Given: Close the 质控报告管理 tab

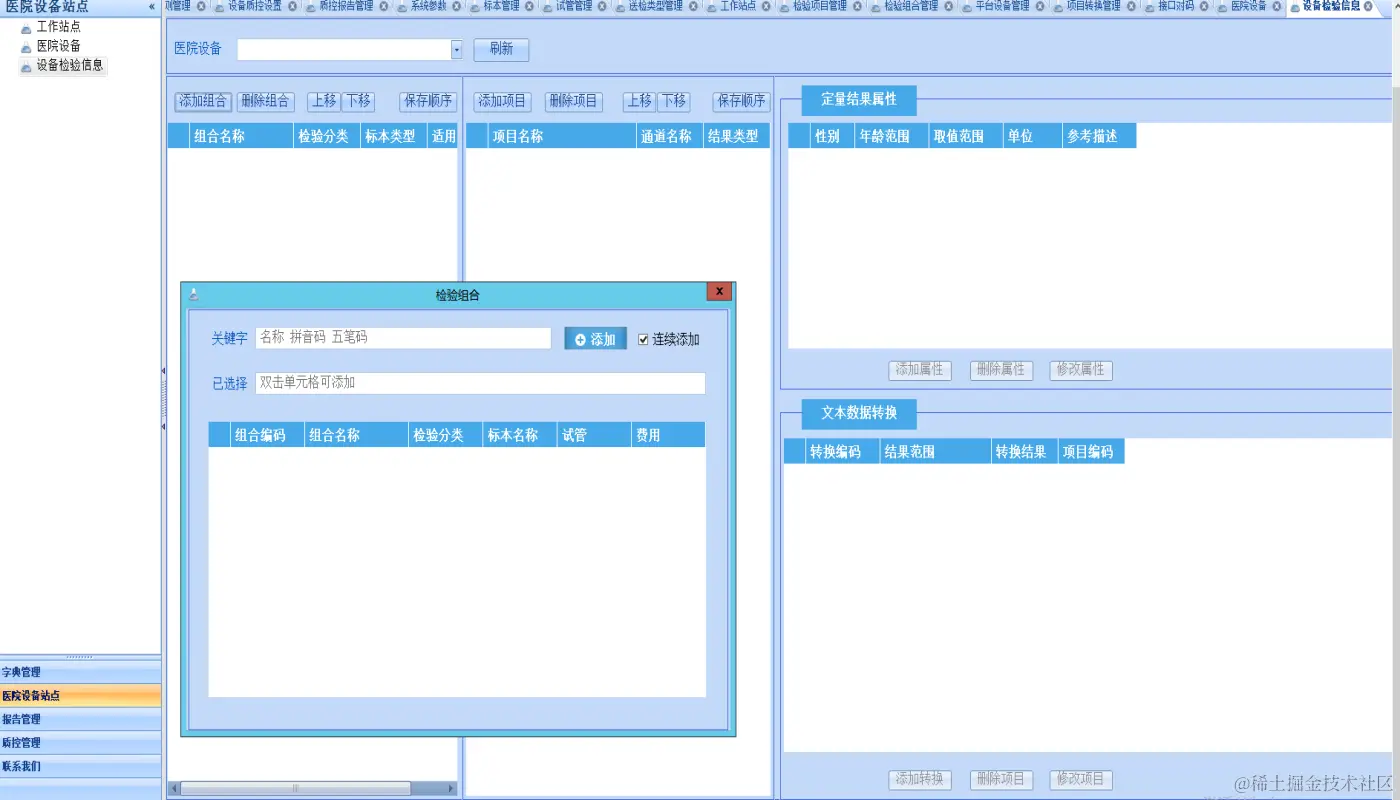Looking at the screenshot, I should pyautogui.click(x=384, y=6).
